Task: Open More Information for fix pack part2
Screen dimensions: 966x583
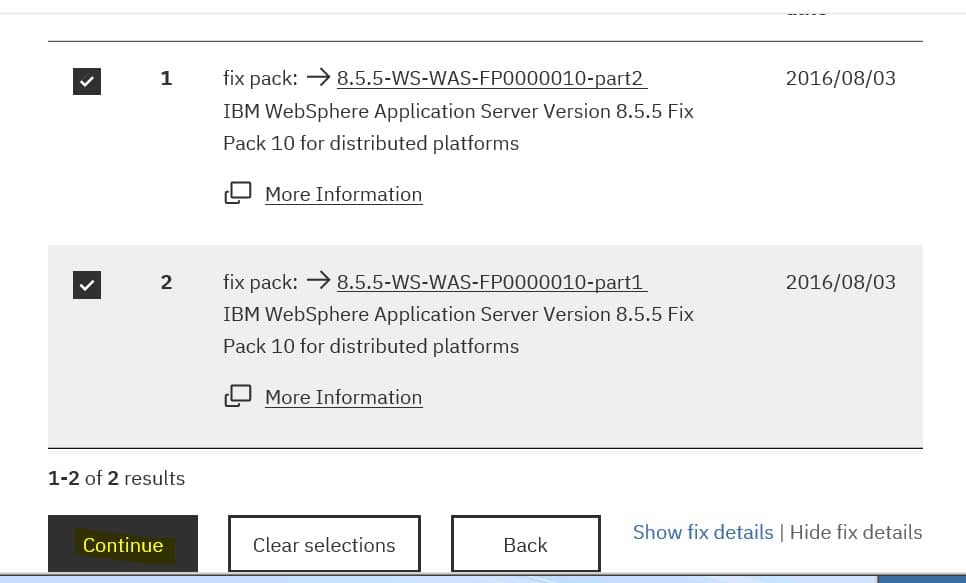Action: click(344, 194)
